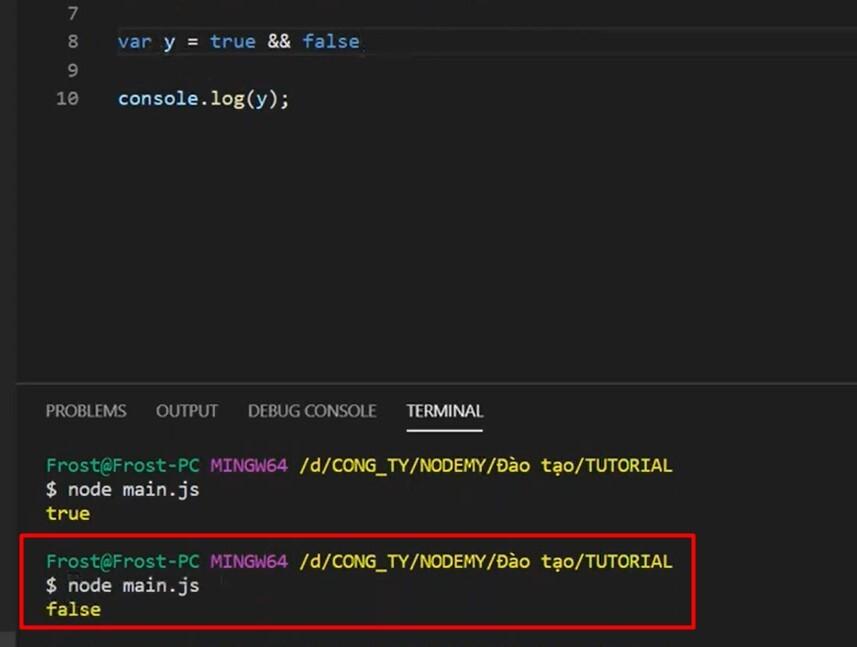The image size is (857, 647).
Task: Select the DEBUG CONSOLE tab
Action: (311, 410)
